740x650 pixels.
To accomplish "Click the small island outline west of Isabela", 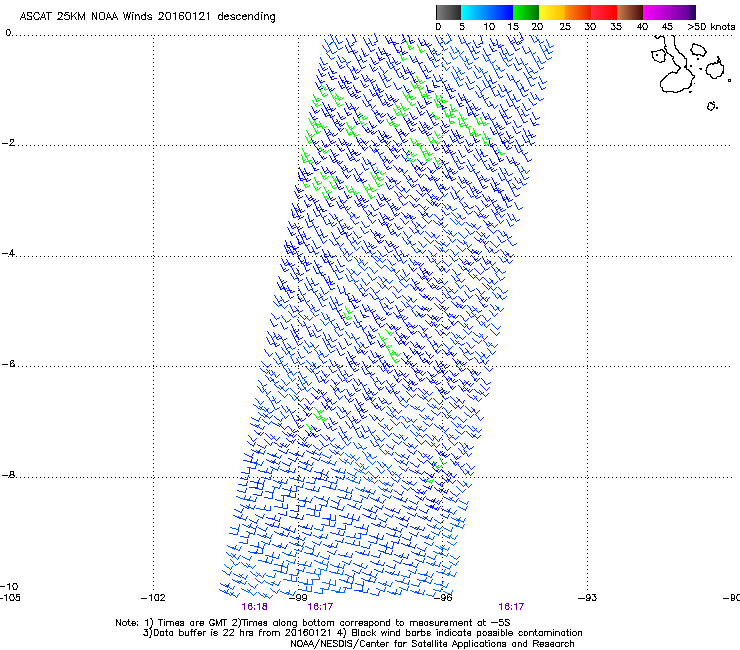I will 658,55.
